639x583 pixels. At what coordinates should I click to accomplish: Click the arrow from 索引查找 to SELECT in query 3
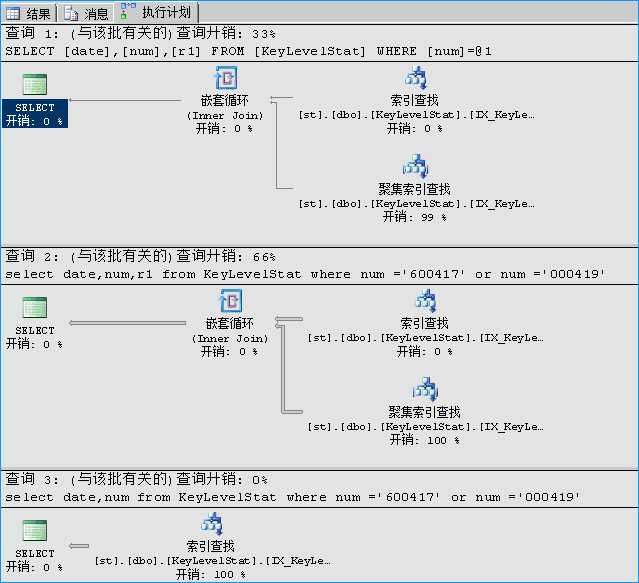click(x=79, y=546)
